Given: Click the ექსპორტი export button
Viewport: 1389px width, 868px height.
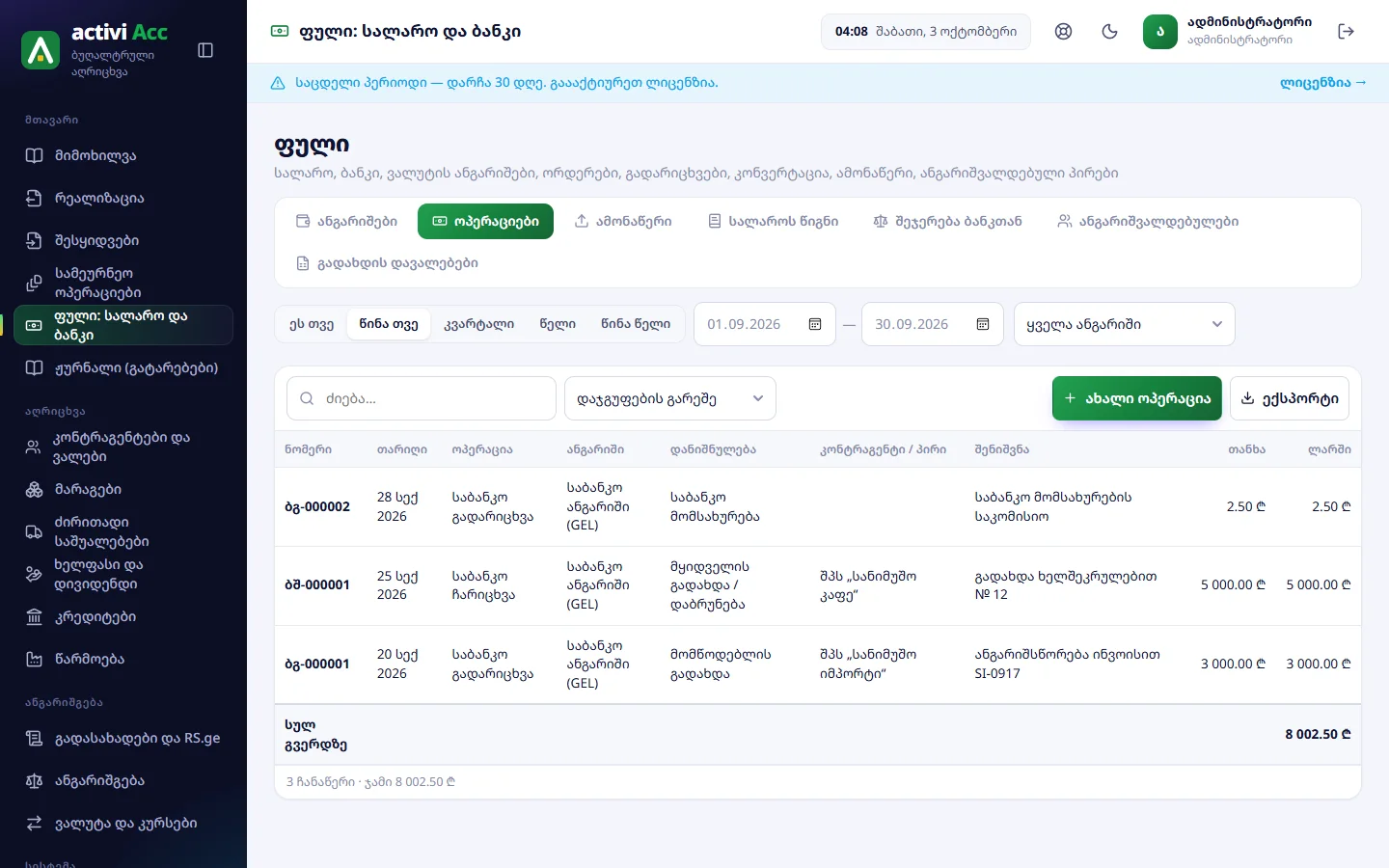Looking at the screenshot, I should click(1290, 398).
